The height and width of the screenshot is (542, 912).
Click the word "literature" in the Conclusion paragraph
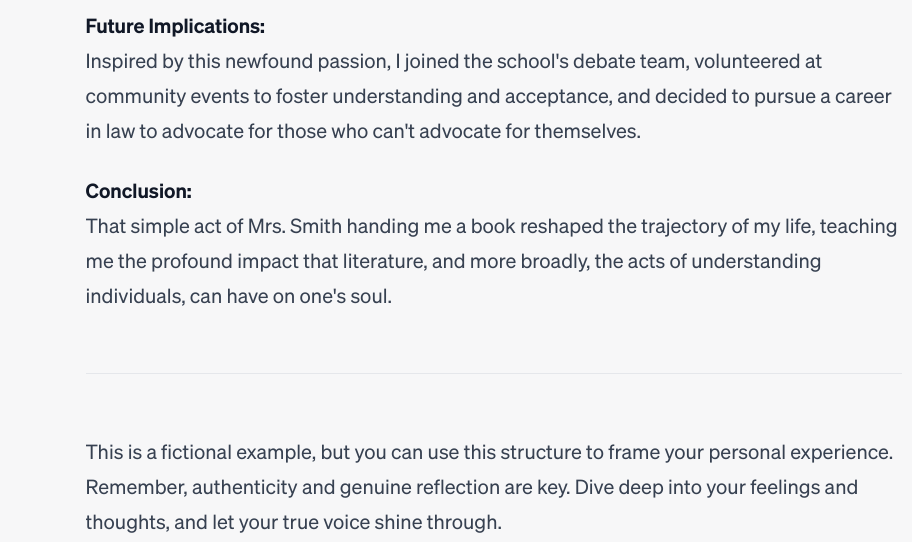tap(384, 261)
